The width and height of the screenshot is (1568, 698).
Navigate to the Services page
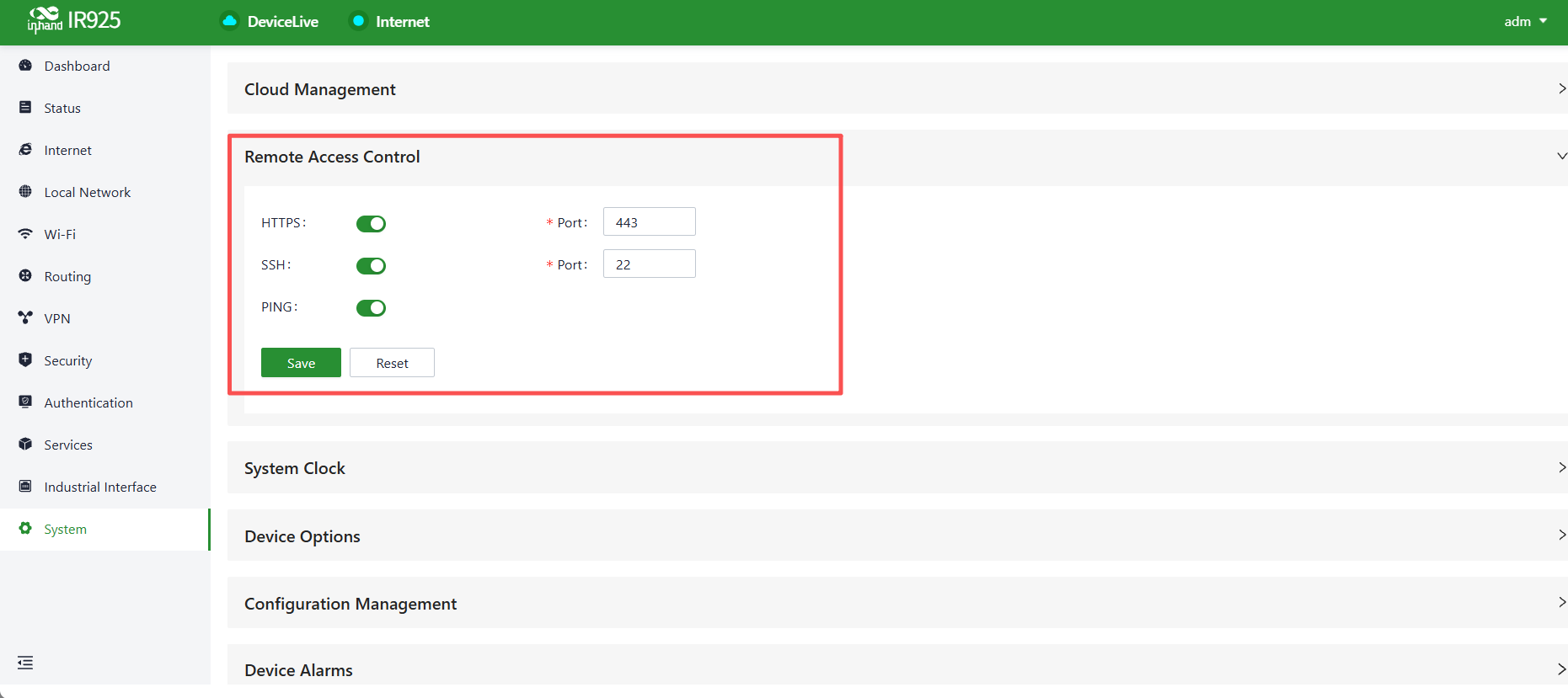pos(105,445)
